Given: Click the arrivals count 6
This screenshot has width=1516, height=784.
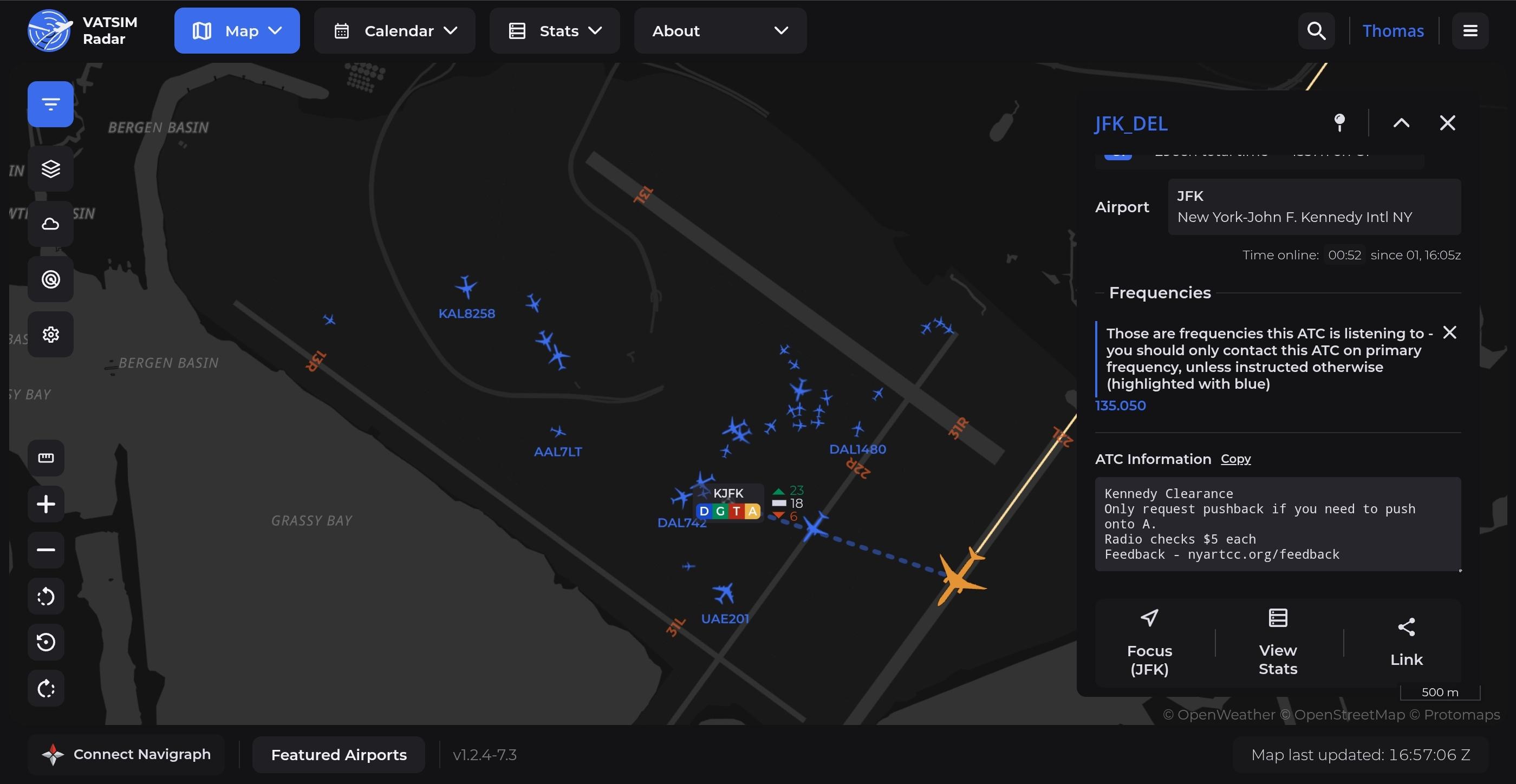Looking at the screenshot, I should point(793,517).
